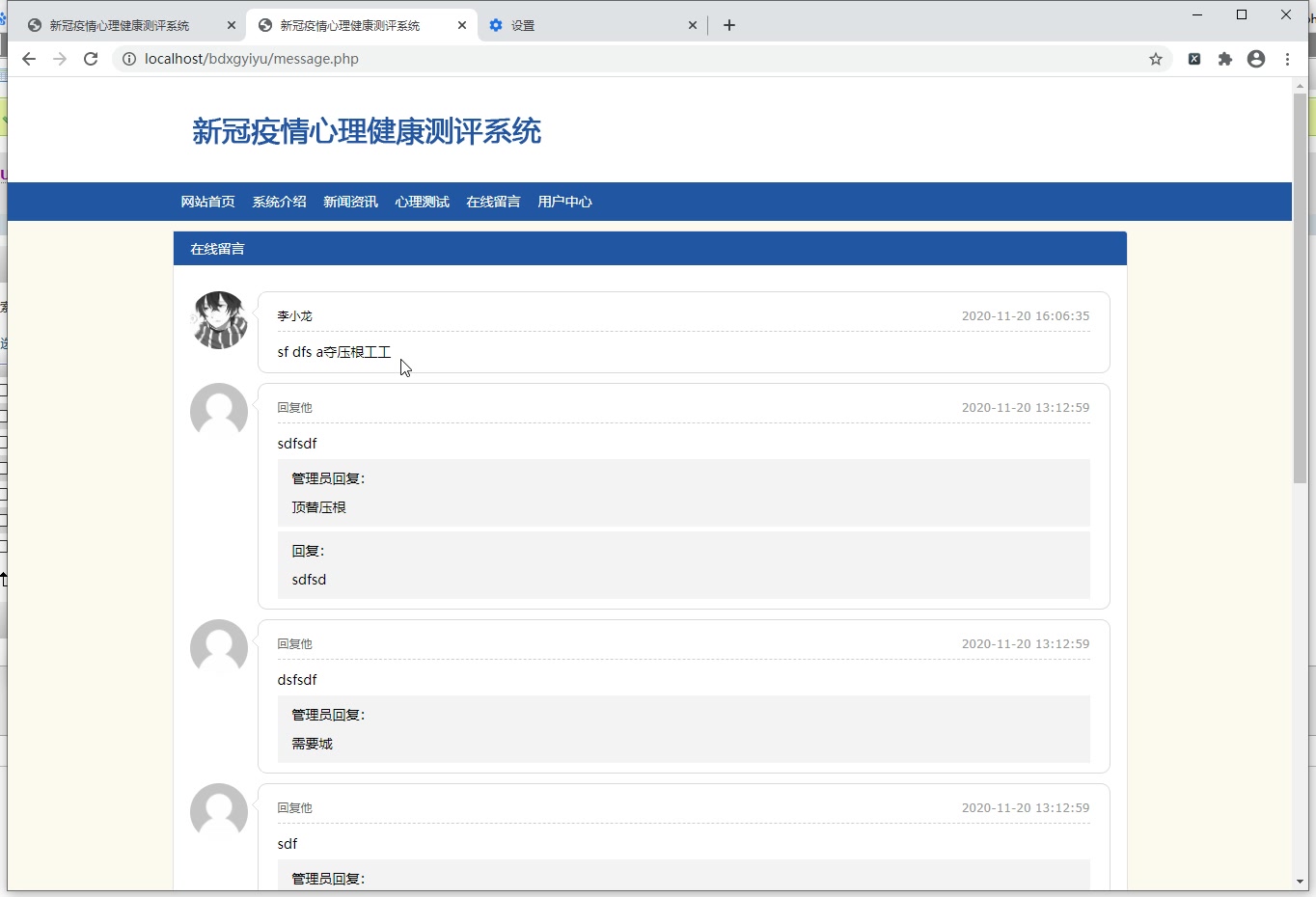Click the gray avatar beside the sdf message
The width and height of the screenshot is (1316, 897).
pos(219,812)
